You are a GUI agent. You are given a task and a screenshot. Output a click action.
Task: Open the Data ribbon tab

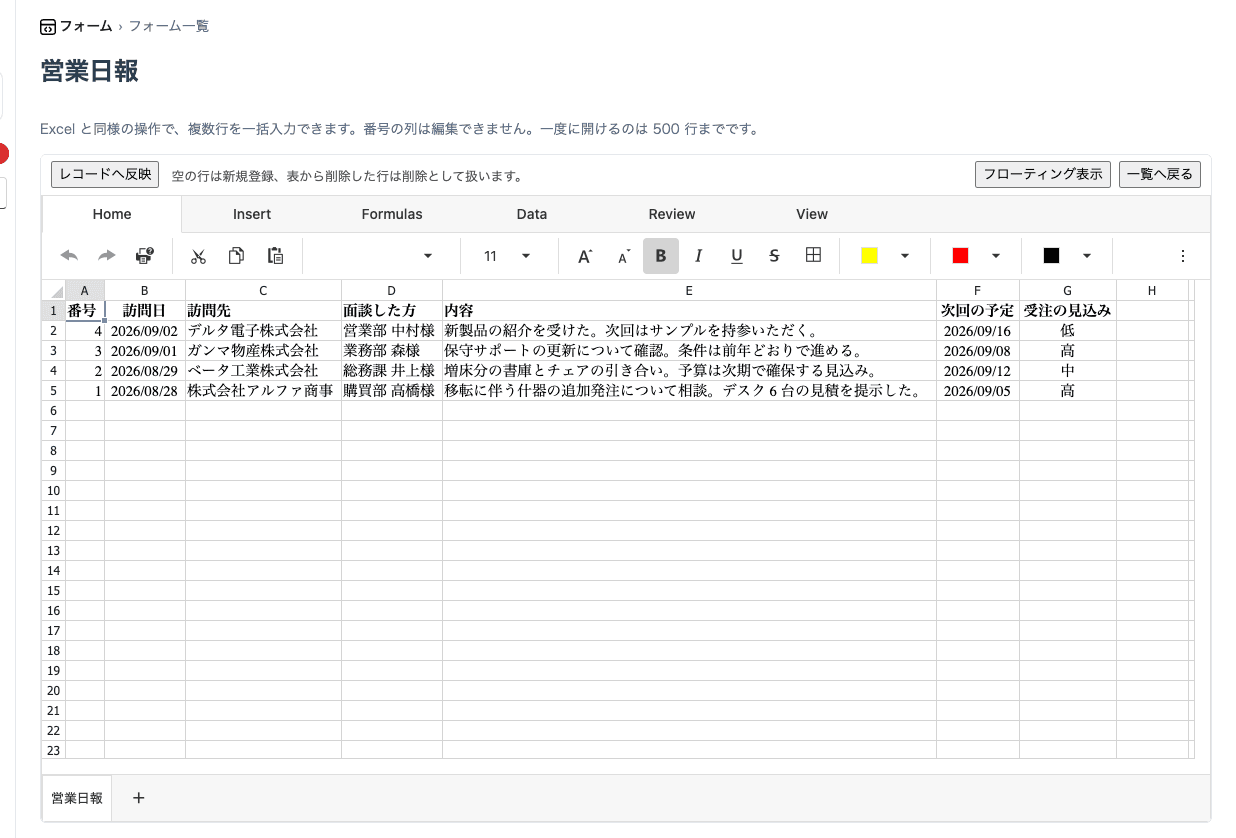(532, 214)
